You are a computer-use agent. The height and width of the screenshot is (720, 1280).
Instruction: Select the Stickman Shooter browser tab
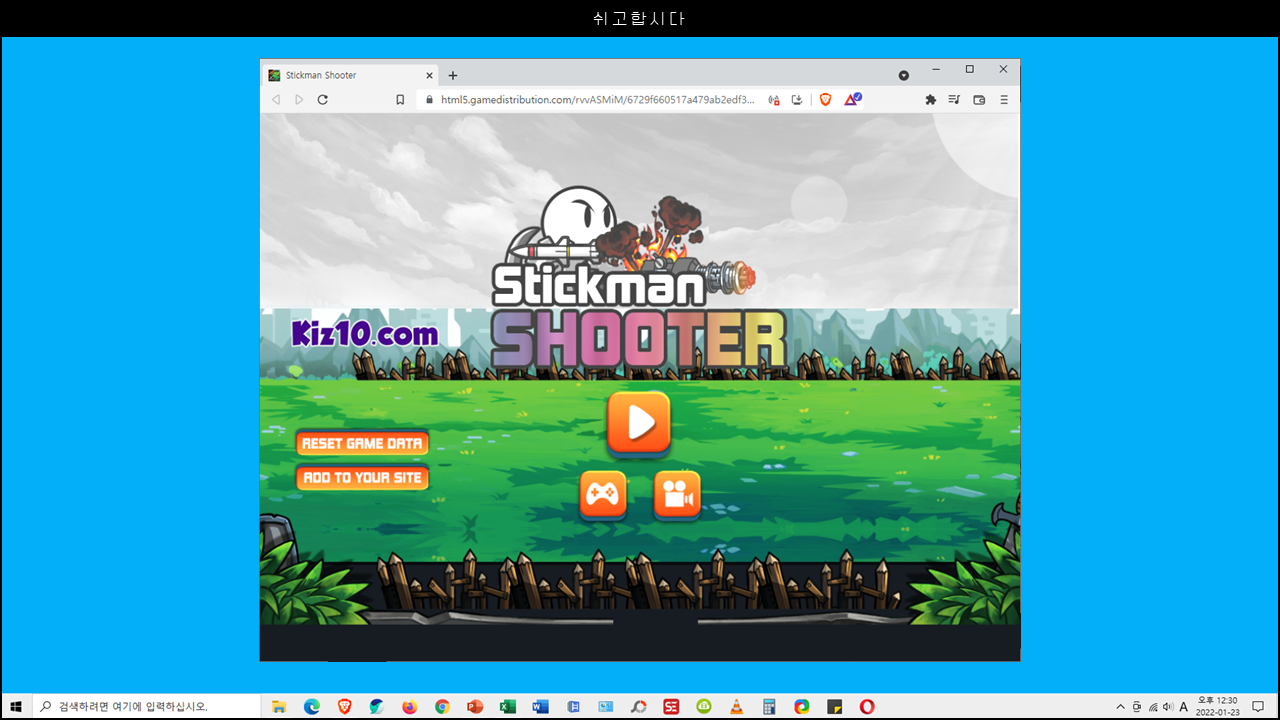(x=350, y=75)
